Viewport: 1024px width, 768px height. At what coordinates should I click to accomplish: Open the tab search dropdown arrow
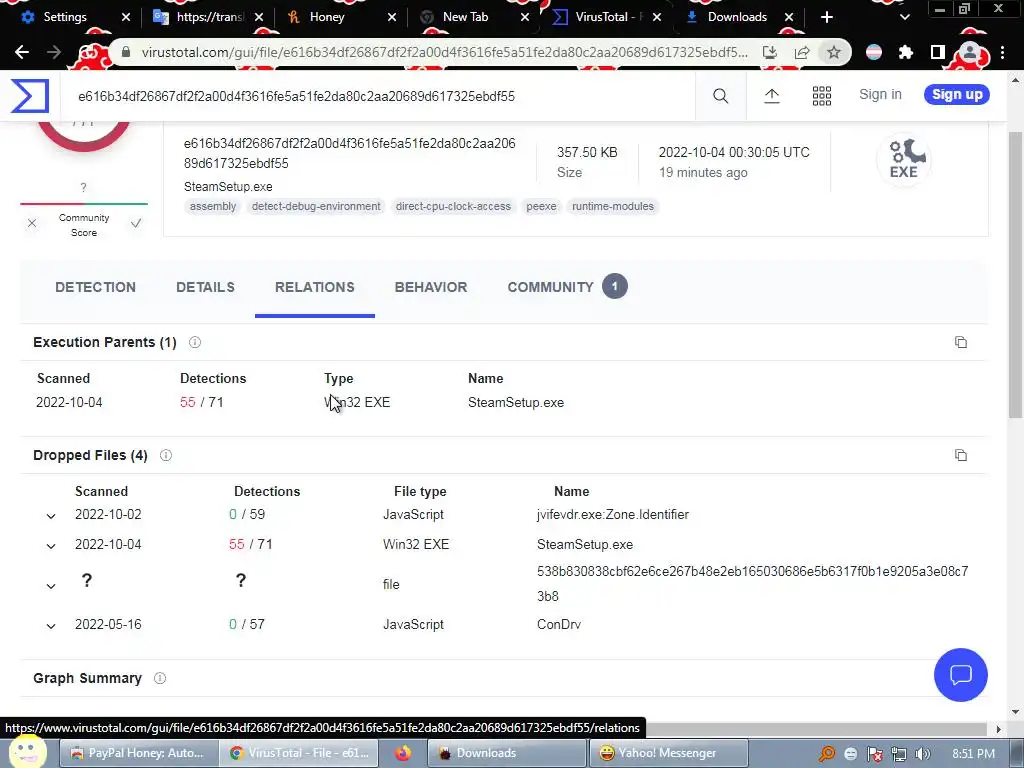click(x=904, y=17)
